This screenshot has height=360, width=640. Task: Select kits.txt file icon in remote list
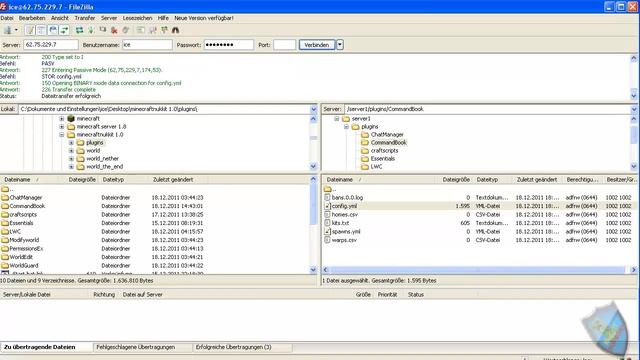tap(327, 223)
